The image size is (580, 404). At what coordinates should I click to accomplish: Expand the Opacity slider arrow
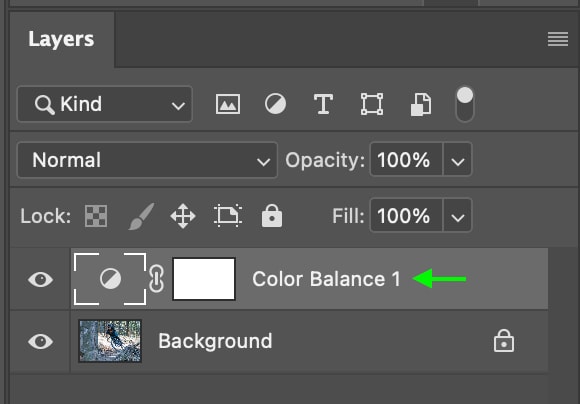pos(458,160)
